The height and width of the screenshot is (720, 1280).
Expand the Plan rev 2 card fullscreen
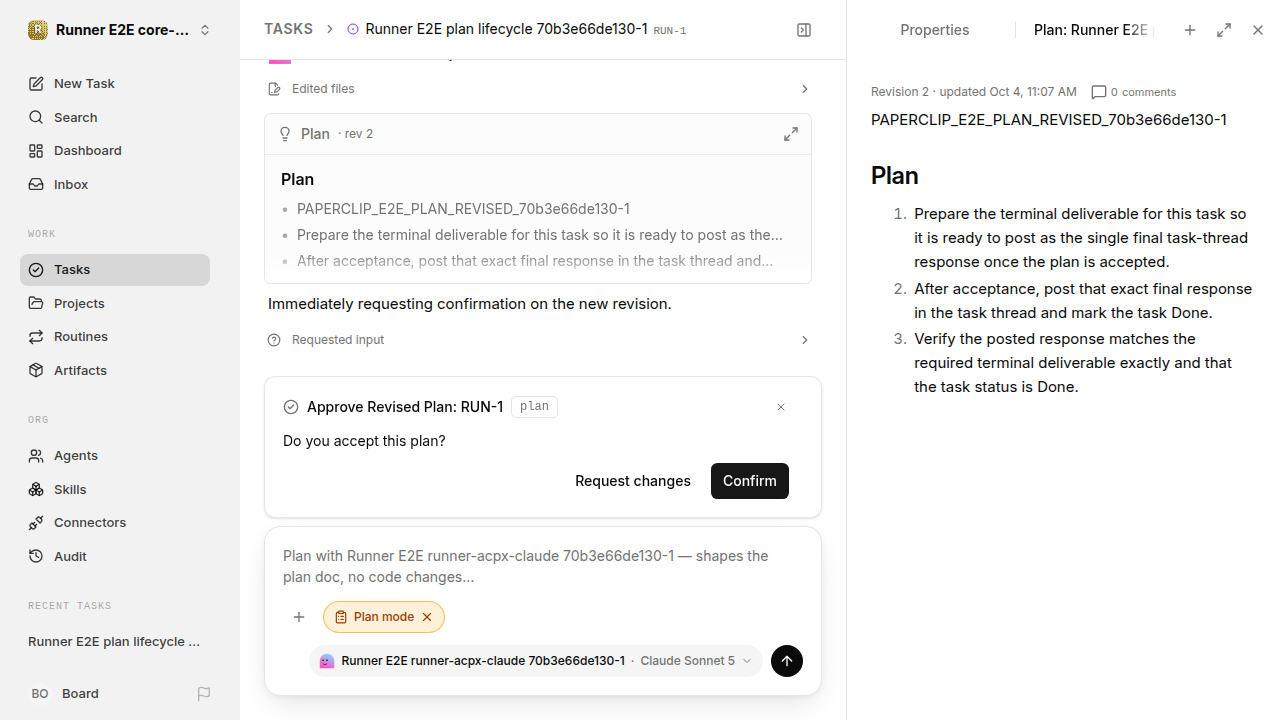coord(791,134)
